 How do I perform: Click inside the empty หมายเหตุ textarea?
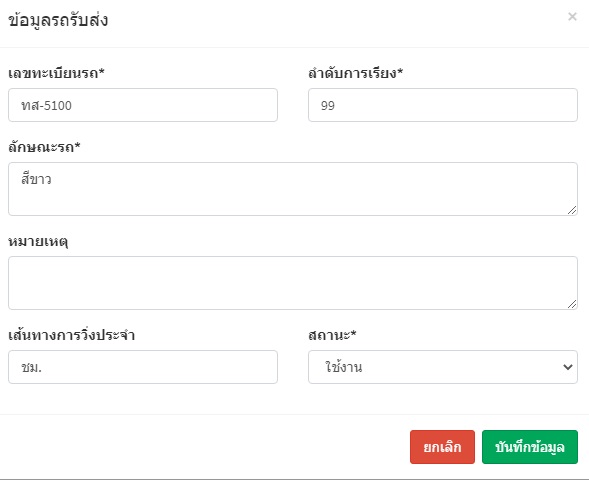pos(293,283)
